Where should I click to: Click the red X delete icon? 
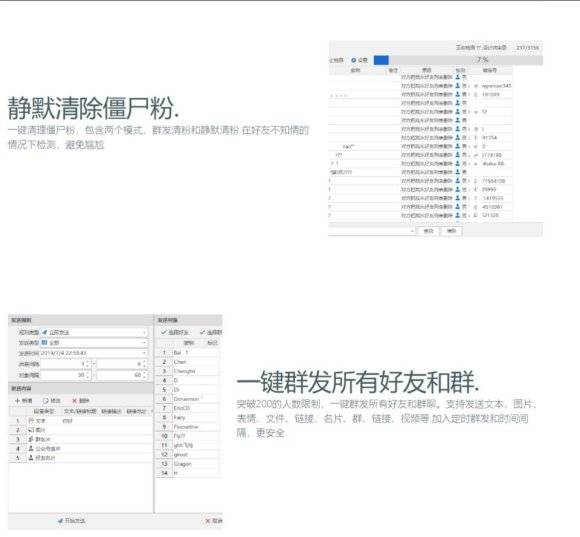click(74, 401)
